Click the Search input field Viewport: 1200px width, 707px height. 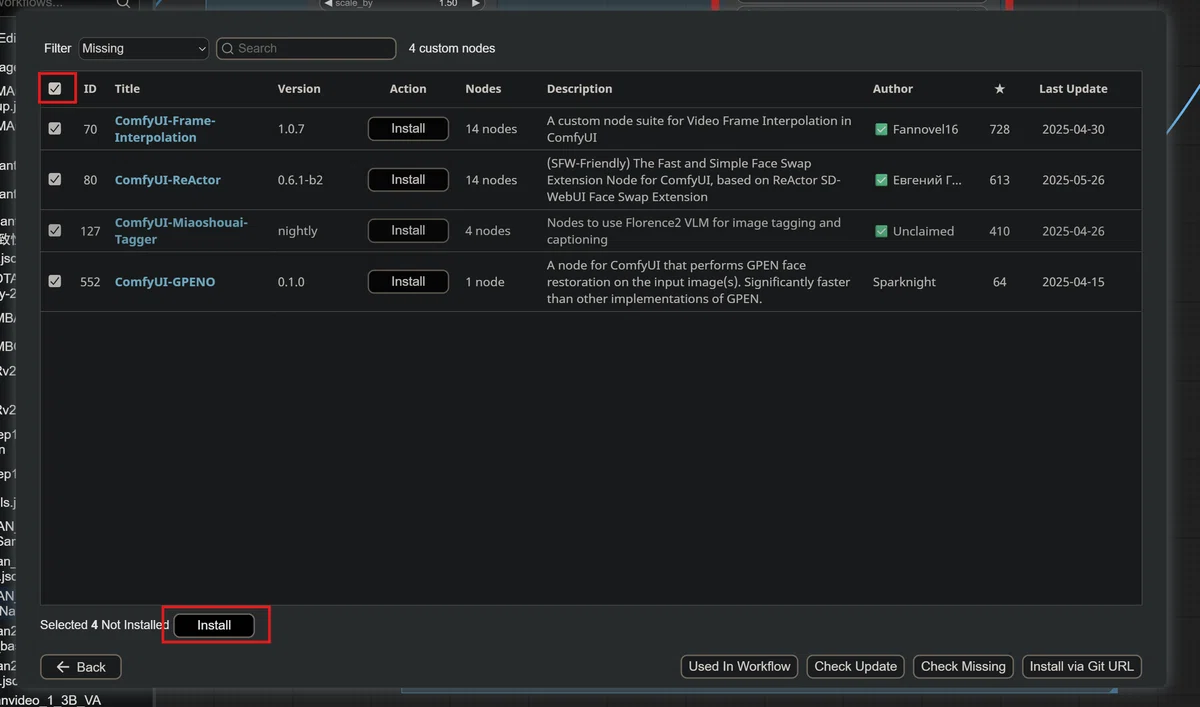pyautogui.click(x=306, y=48)
